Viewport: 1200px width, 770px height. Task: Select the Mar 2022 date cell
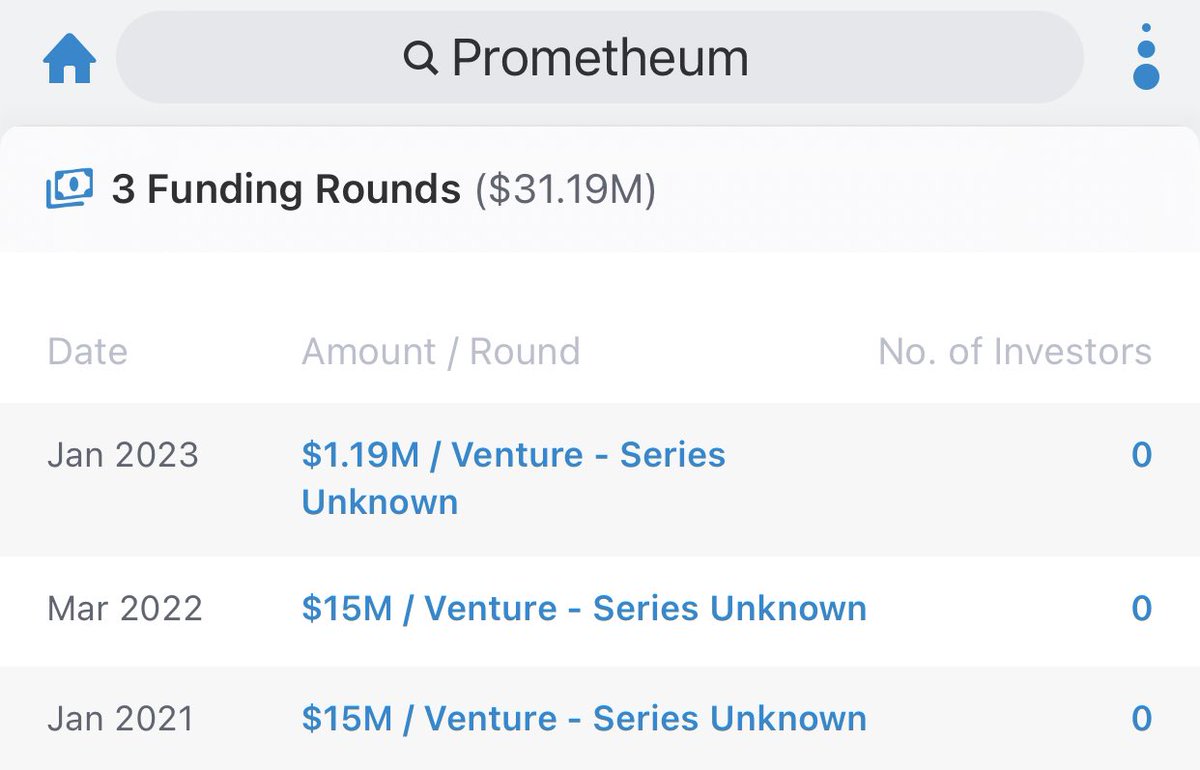click(x=125, y=609)
